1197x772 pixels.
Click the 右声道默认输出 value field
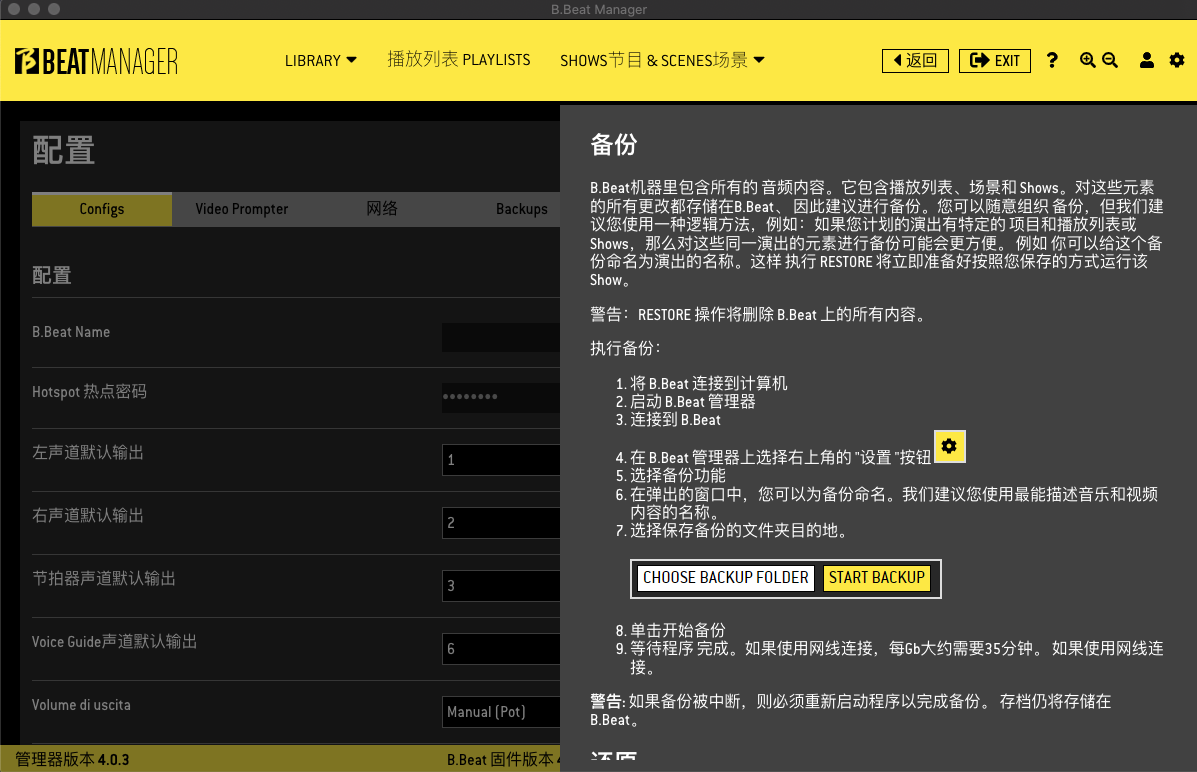click(x=501, y=523)
